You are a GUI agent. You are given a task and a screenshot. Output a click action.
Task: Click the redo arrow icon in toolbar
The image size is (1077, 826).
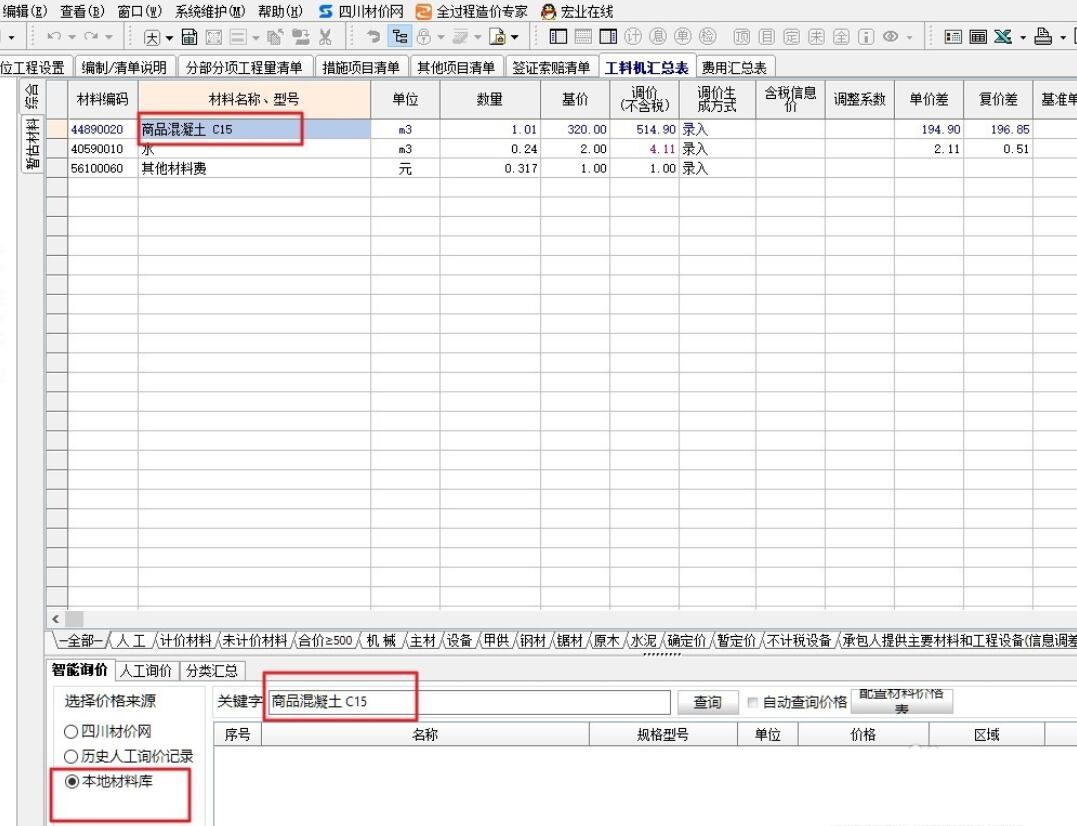(x=91, y=36)
